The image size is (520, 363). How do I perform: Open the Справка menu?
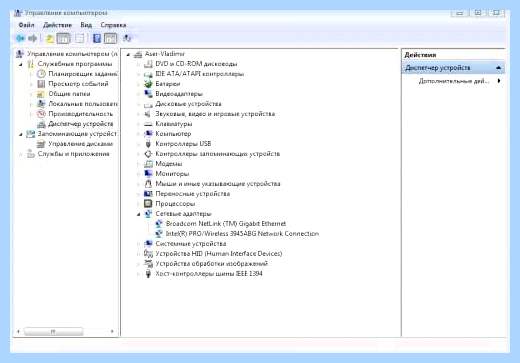click(x=113, y=25)
